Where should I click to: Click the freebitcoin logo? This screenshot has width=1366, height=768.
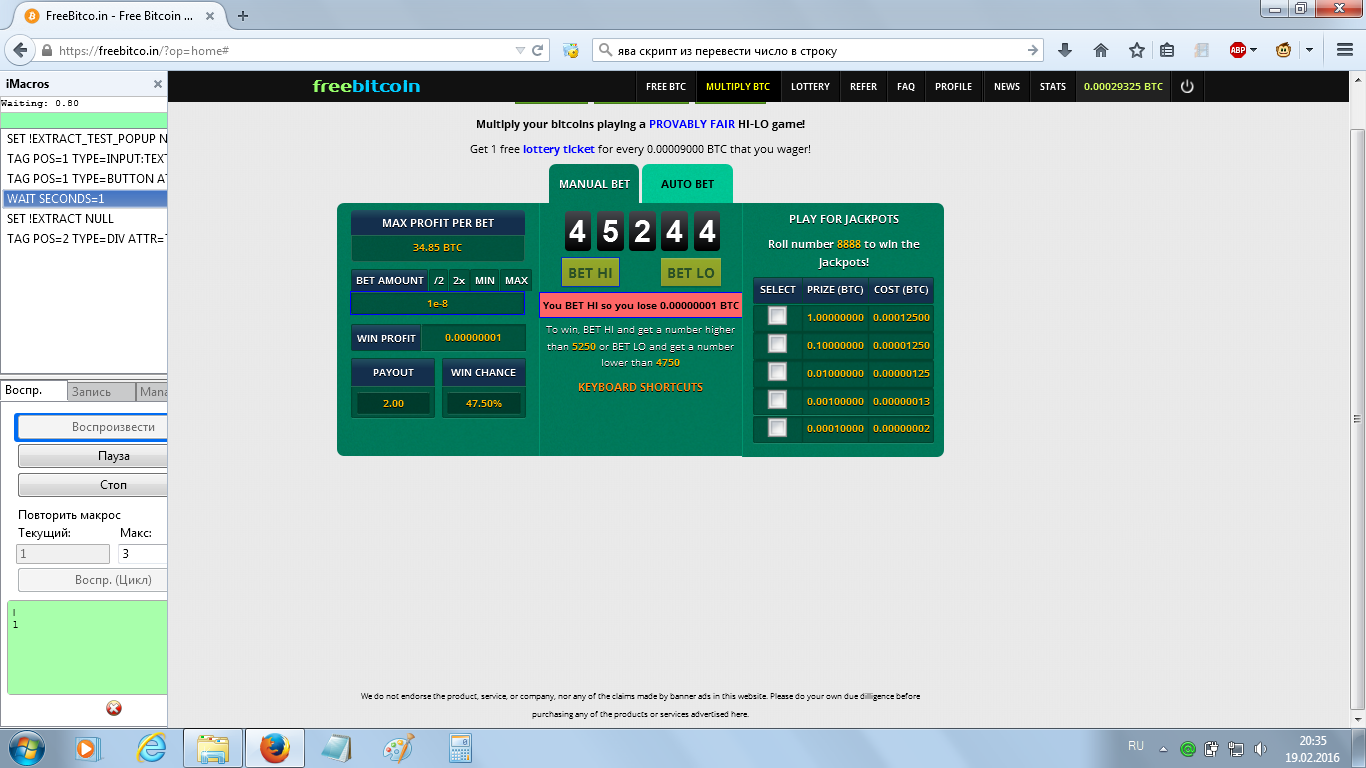click(x=366, y=86)
